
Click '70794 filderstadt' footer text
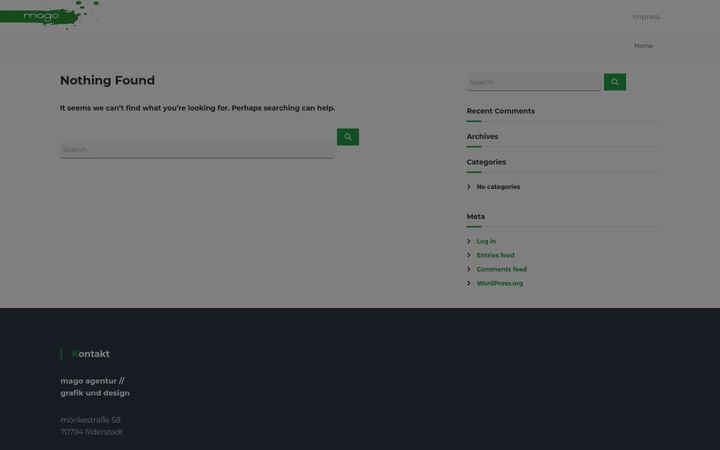[91, 432]
